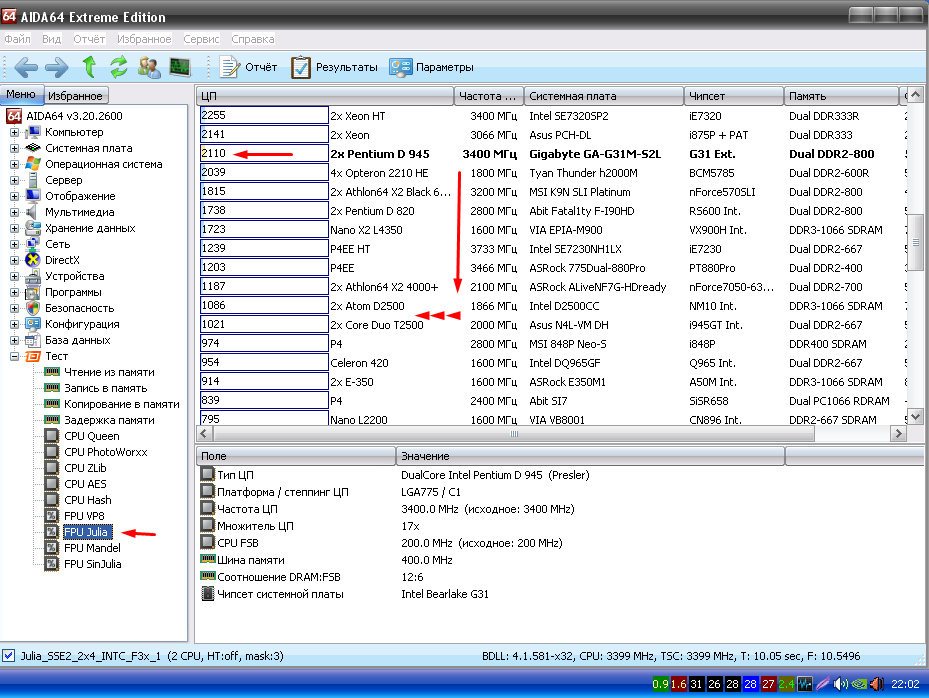
Task: Open the Файл menu
Action: click(17, 39)
